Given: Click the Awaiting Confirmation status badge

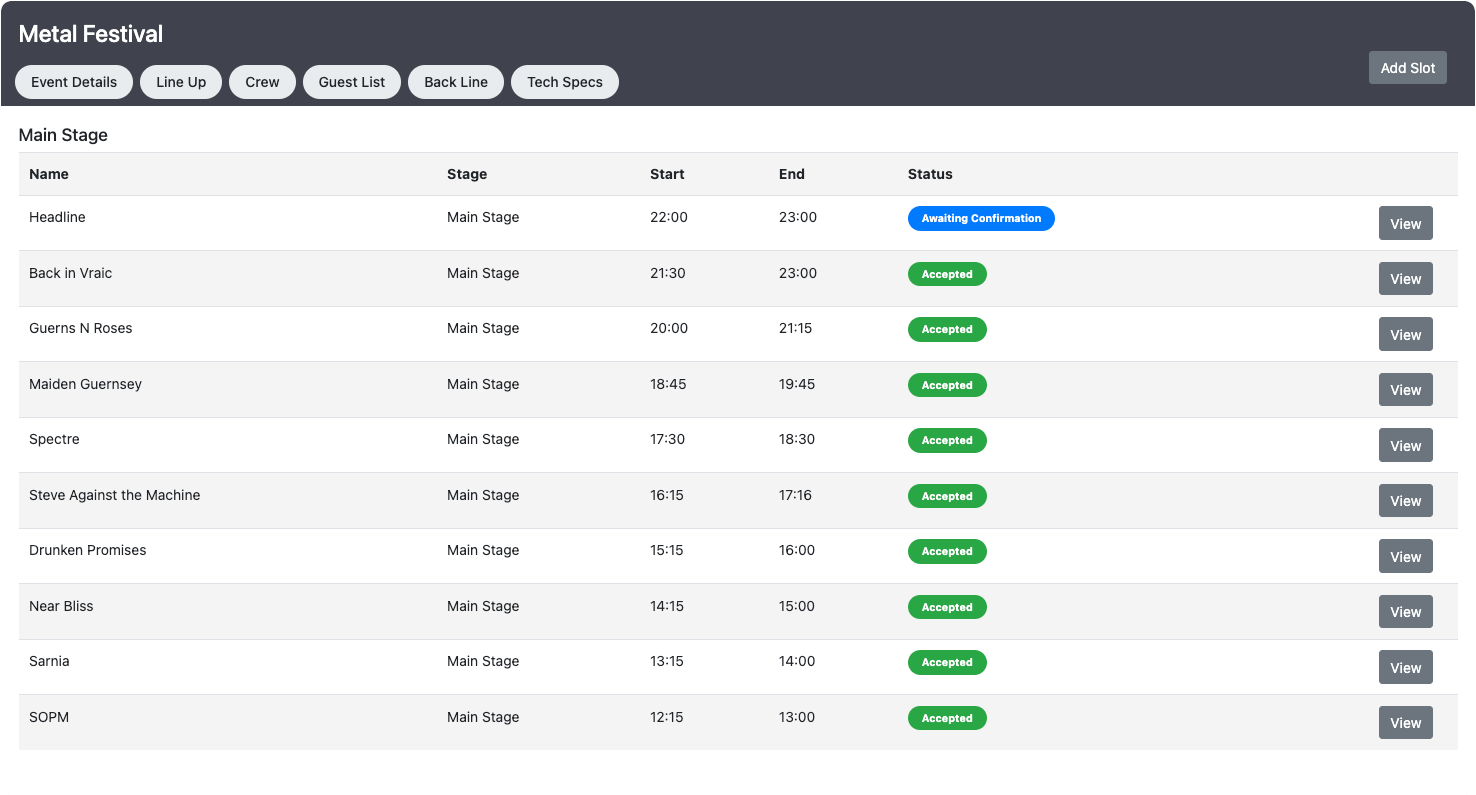Looking at the screenshot, I should point(981,218).
